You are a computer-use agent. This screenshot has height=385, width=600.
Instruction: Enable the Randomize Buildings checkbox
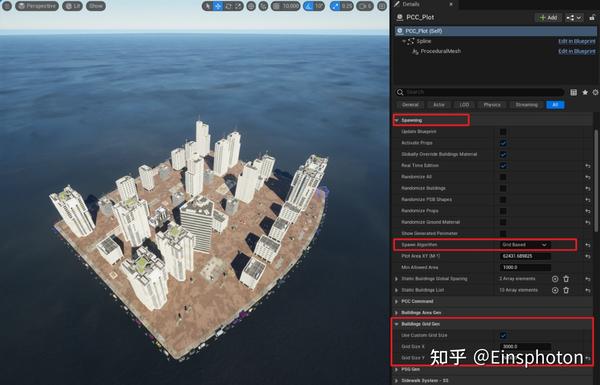[x=503, y=188]
